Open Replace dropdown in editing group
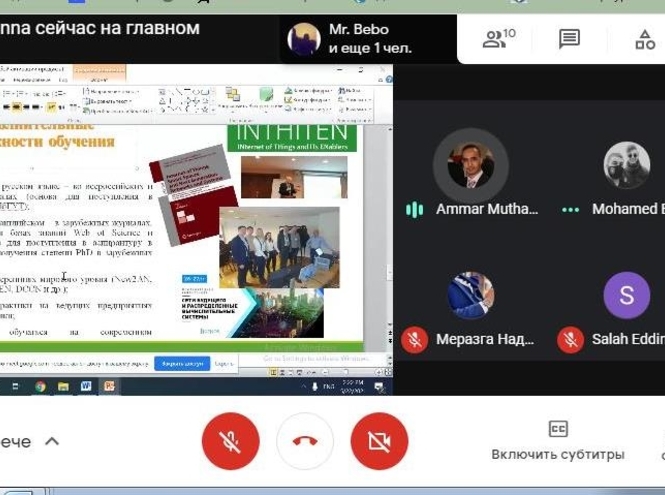 click(354, 100)
